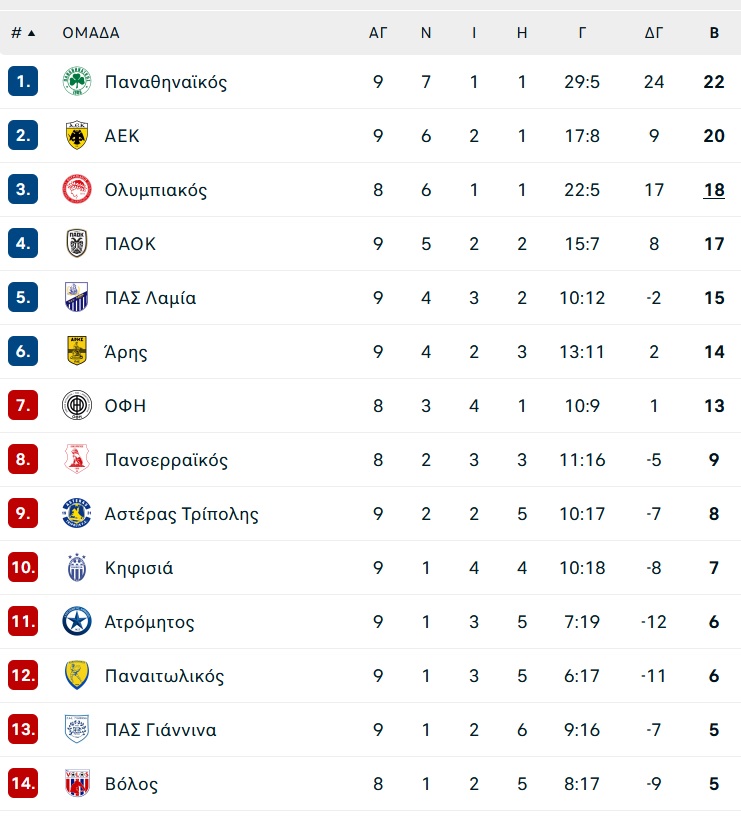Click the Παναιτωλικός yellow shield logo
741x818 pixels.
click(x=77, y=675)
